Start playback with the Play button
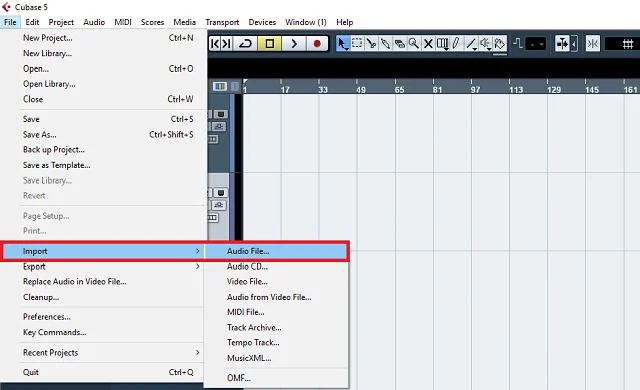This screenshot has width=640, height=390. click(x=294, y=44)
